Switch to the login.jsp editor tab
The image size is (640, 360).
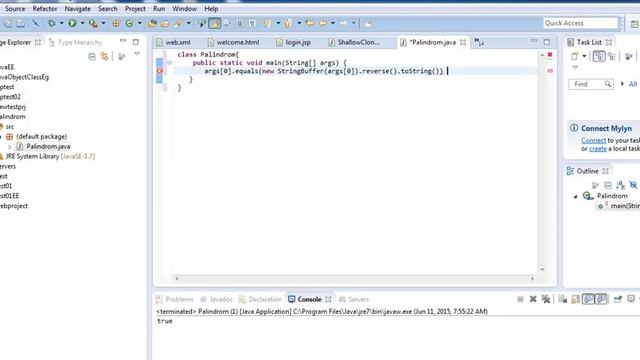[293, 42]
